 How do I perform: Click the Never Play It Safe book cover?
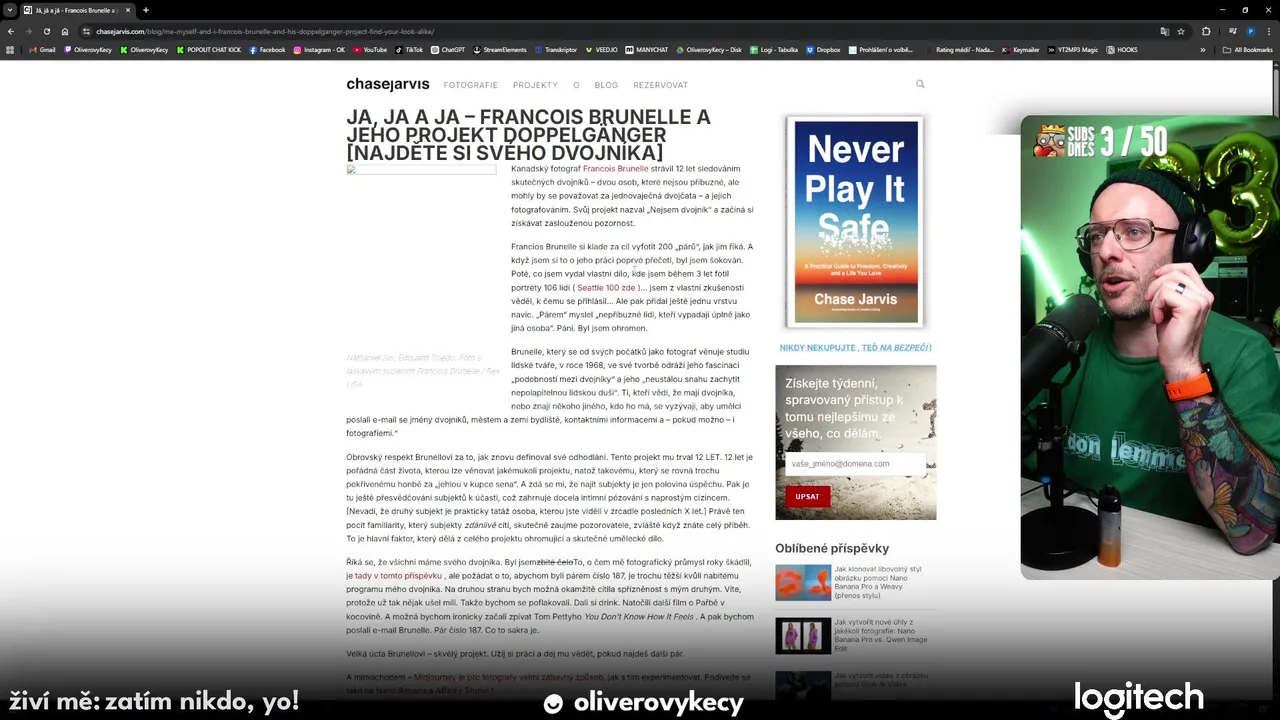point(855,222)
